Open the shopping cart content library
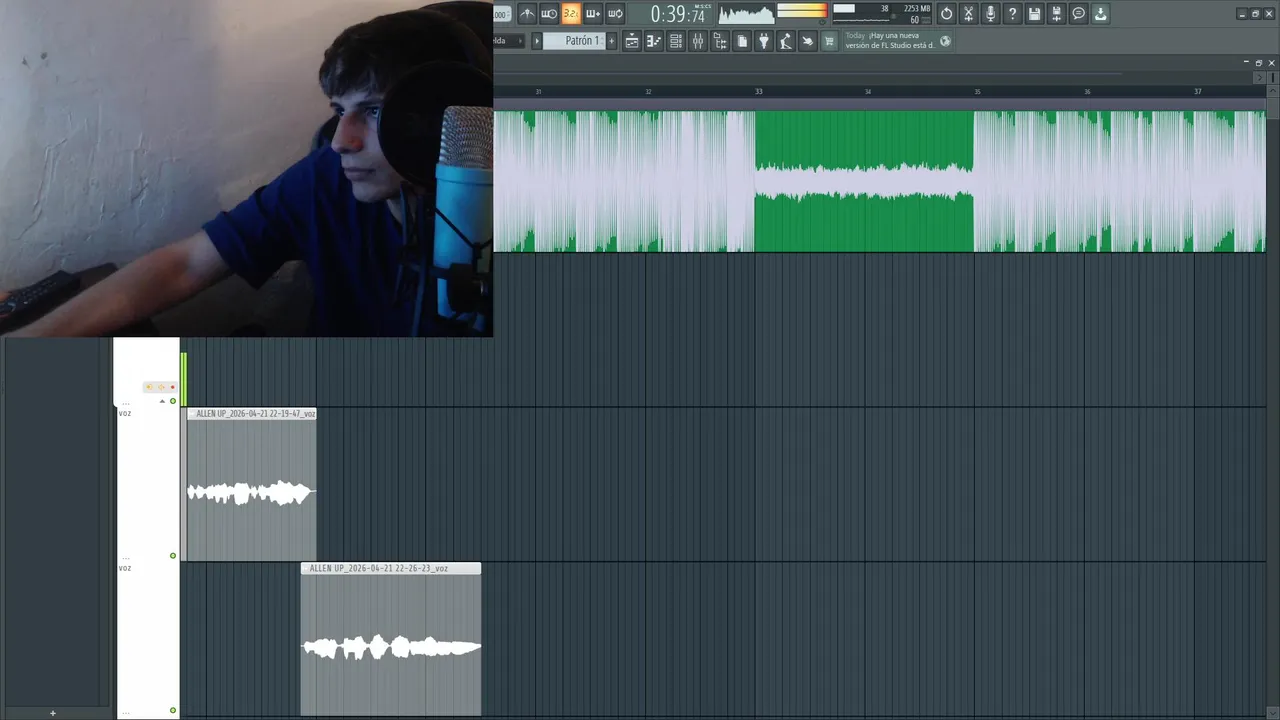1280x720 pixels. (829, 41)
